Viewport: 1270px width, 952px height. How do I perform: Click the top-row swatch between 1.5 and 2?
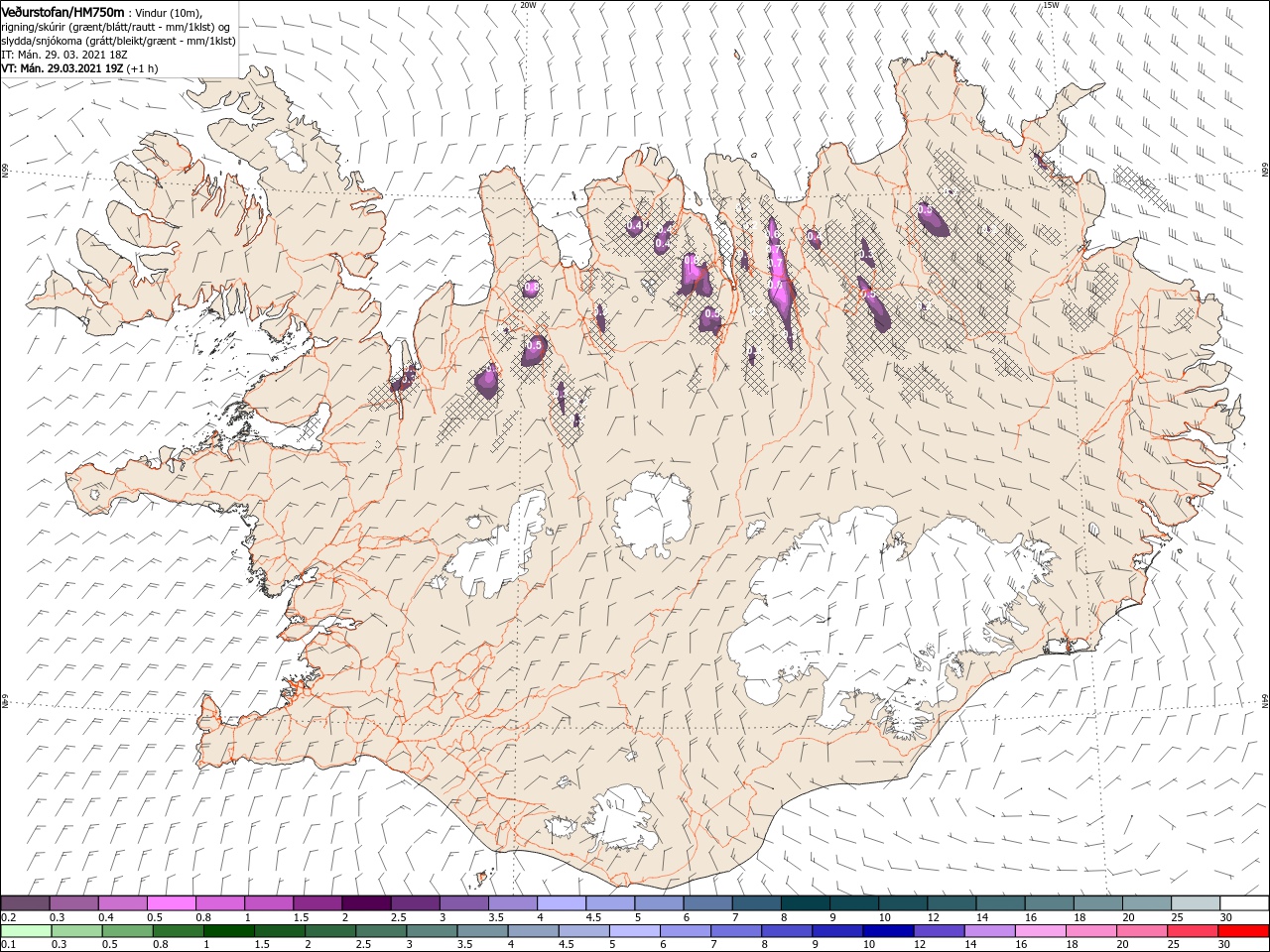(317, 903)
